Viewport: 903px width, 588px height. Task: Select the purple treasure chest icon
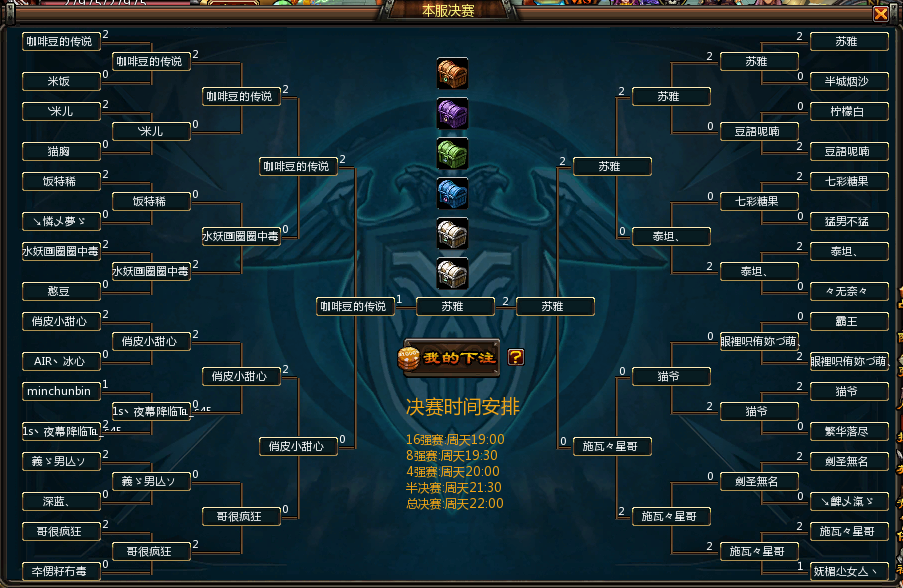coord(452,113)
